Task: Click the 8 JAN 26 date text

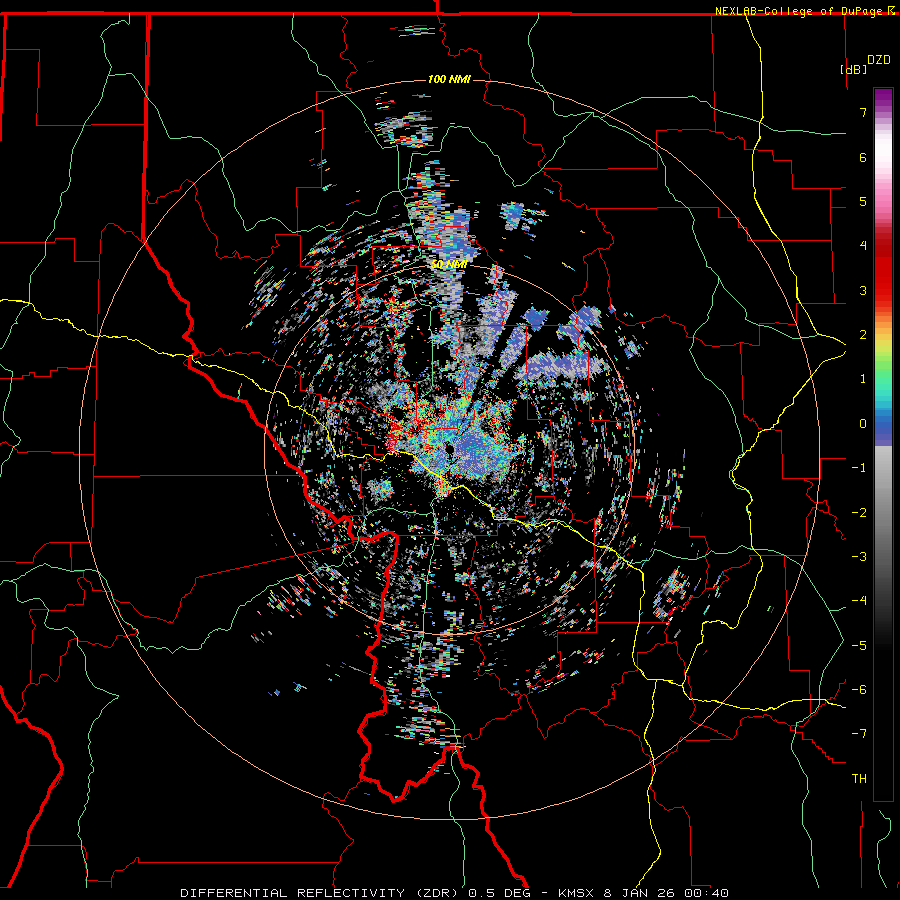Action: pos(637,893)
